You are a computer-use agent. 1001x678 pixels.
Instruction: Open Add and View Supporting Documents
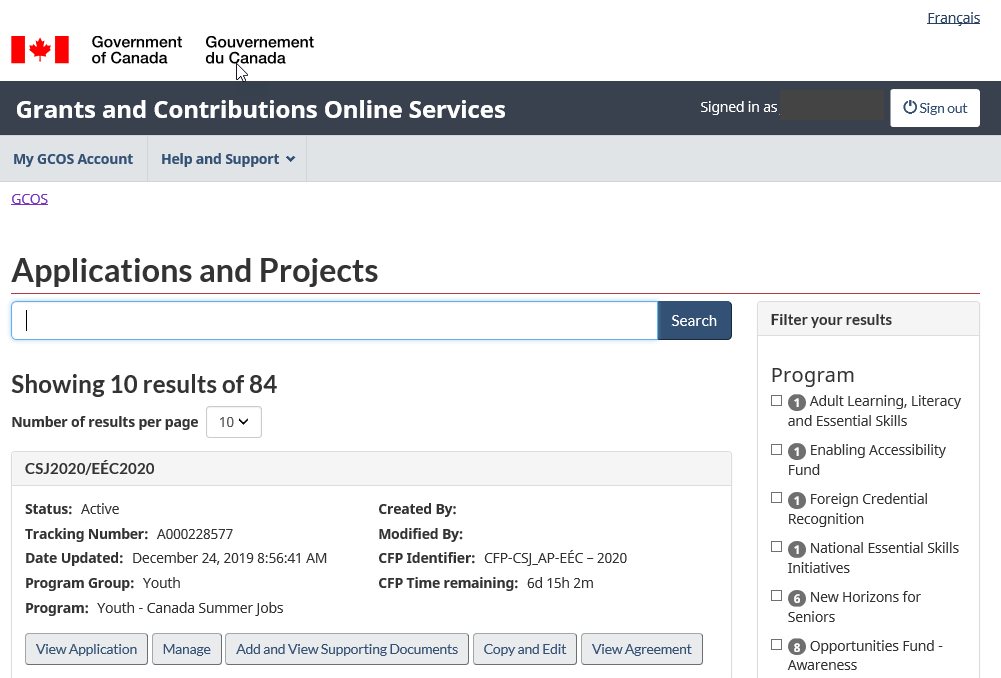tap(347, 649)
